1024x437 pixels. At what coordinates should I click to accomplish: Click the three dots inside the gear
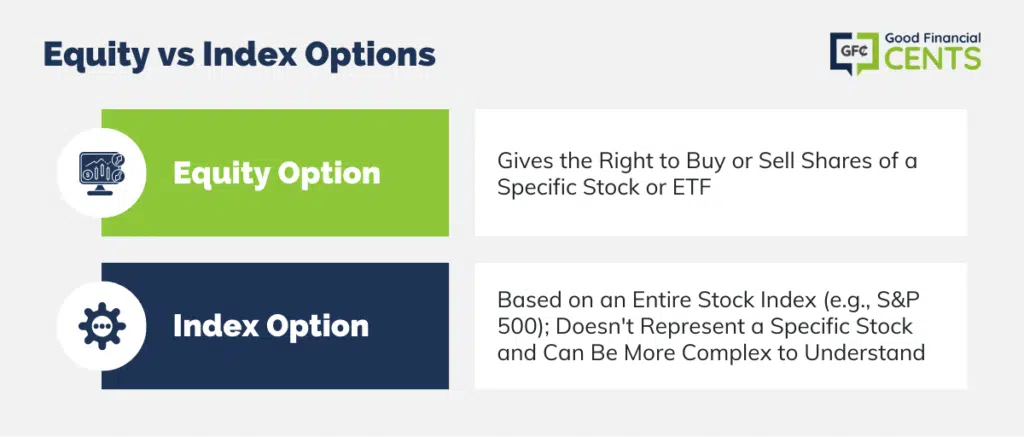102,325
